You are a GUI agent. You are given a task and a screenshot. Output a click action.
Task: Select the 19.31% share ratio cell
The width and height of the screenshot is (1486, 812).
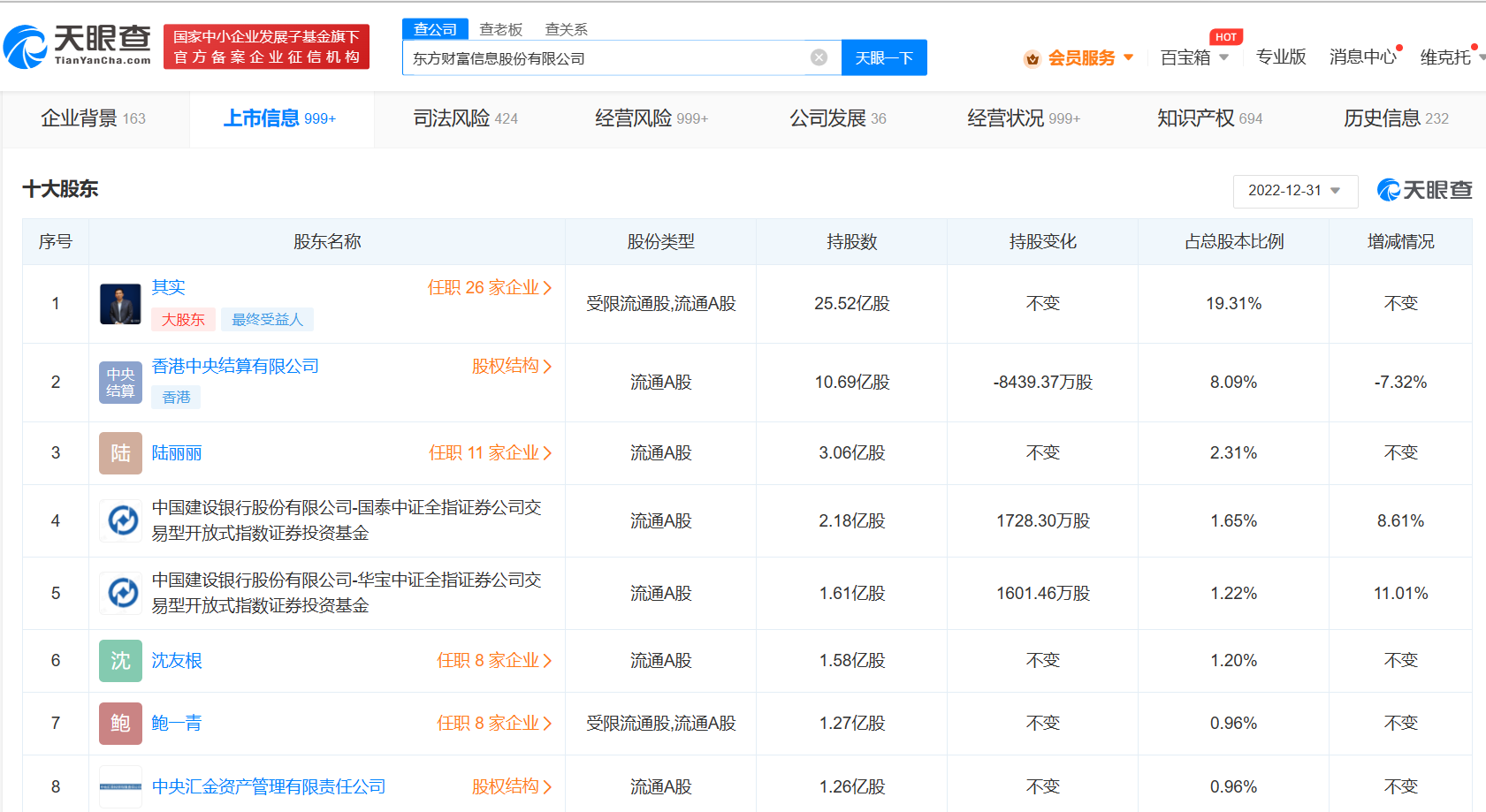(1234, 304)
